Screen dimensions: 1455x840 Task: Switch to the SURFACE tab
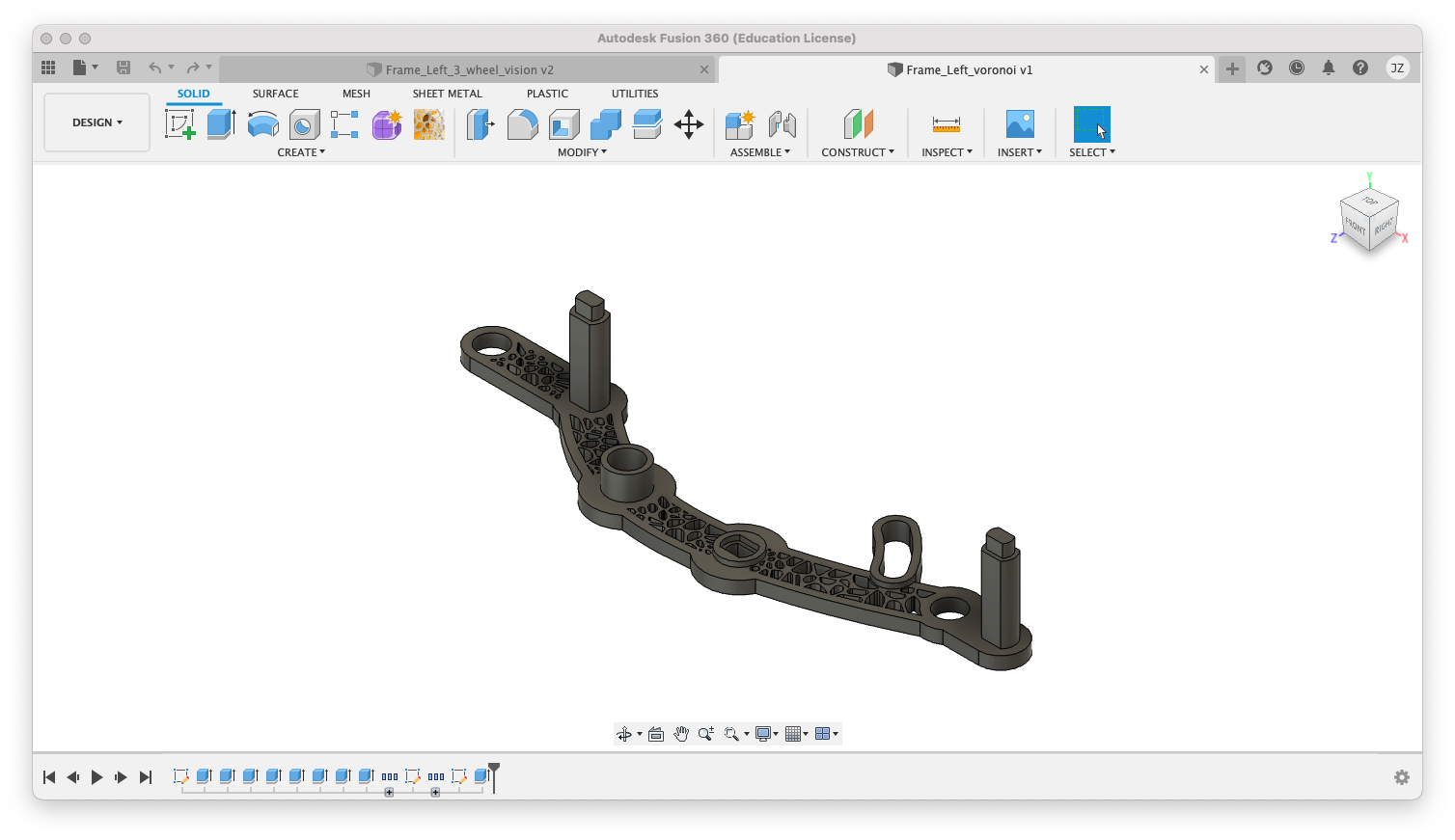coord(276,94)
